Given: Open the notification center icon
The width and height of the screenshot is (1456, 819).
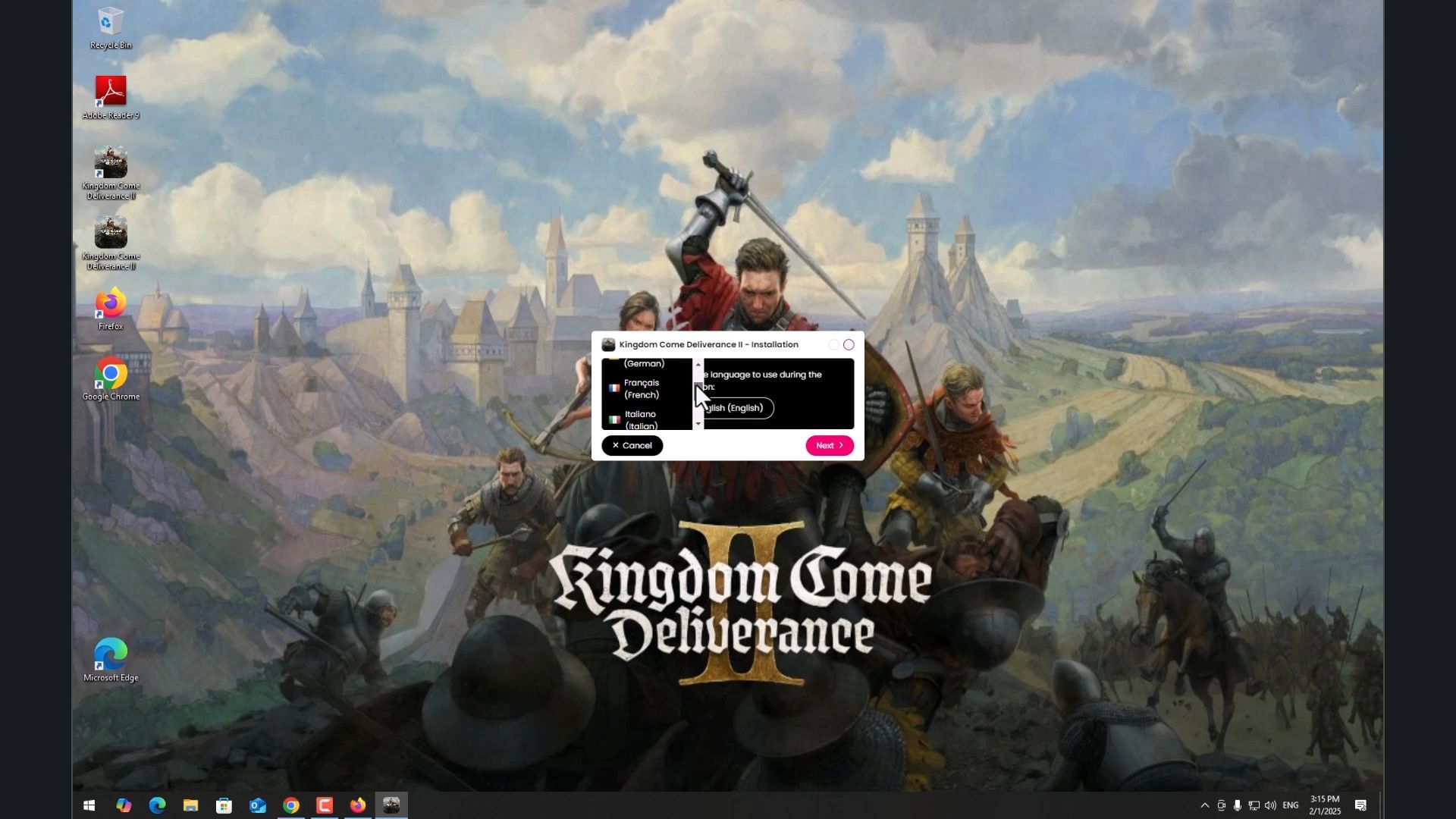Looking at the screenshot, I should (1360, 805).
